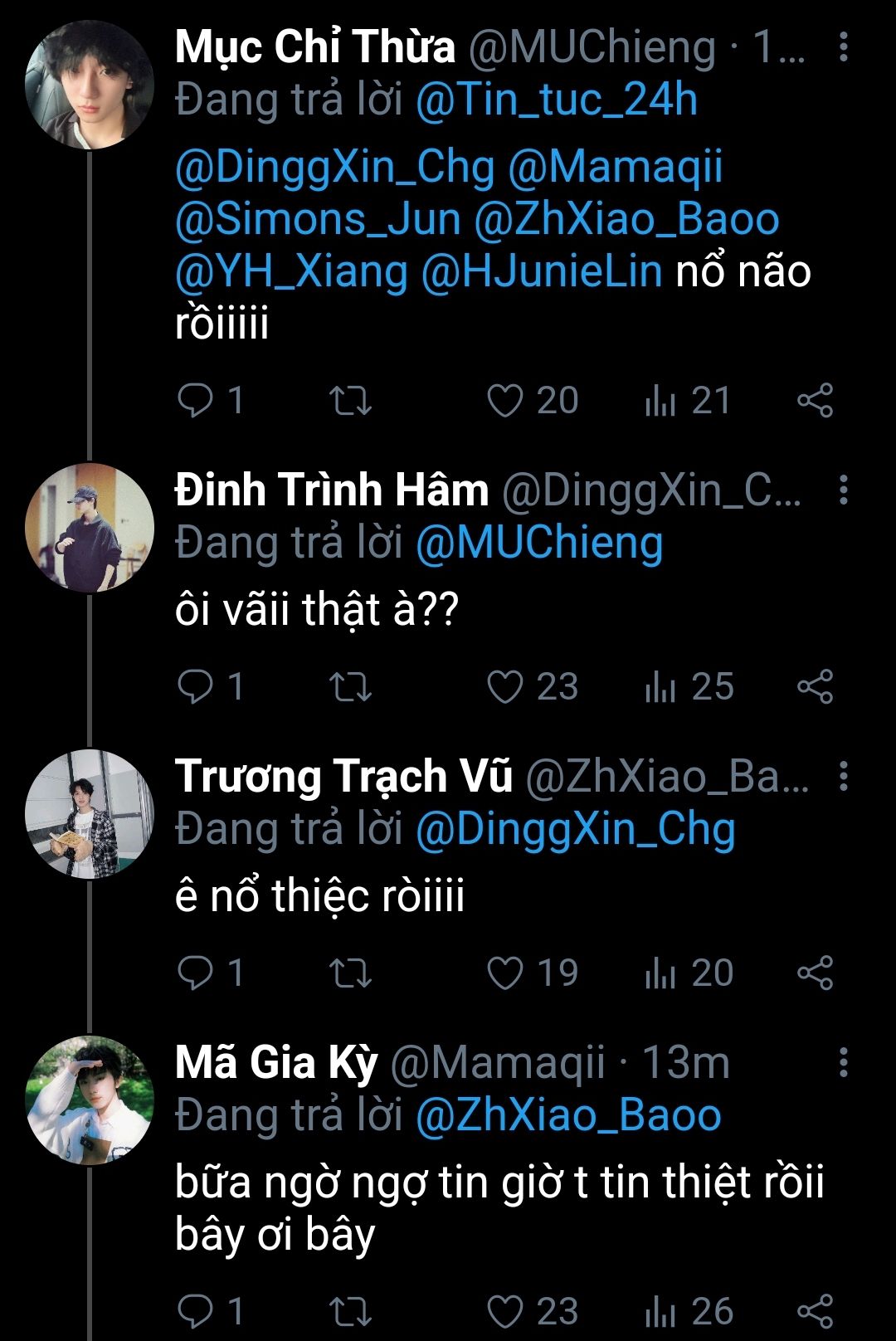Share Mục Chỉ Thừa's tweet
896x1341 pixels.
[x=815, y=401]
